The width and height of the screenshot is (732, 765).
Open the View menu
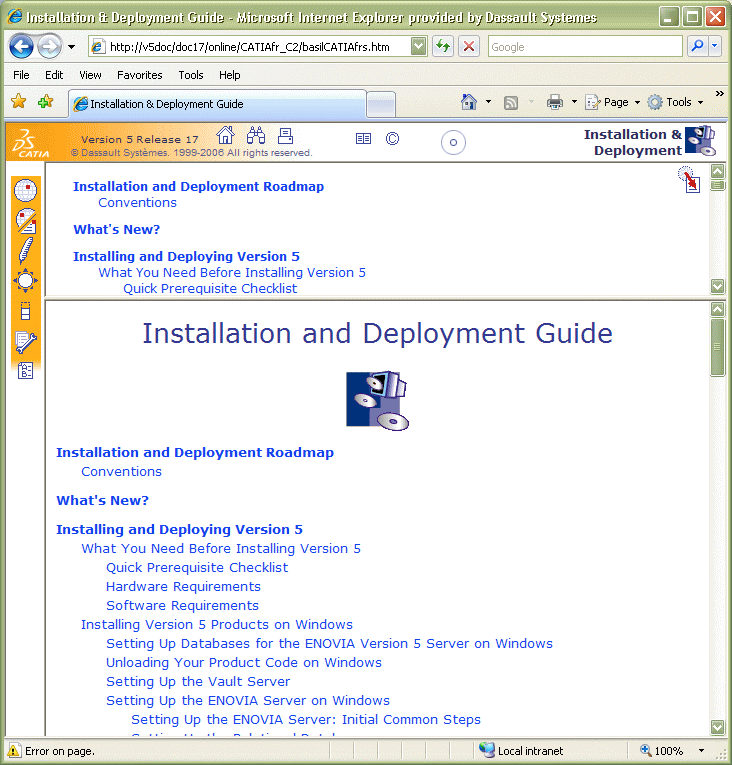pyautogui.click(x=90, y=75)
